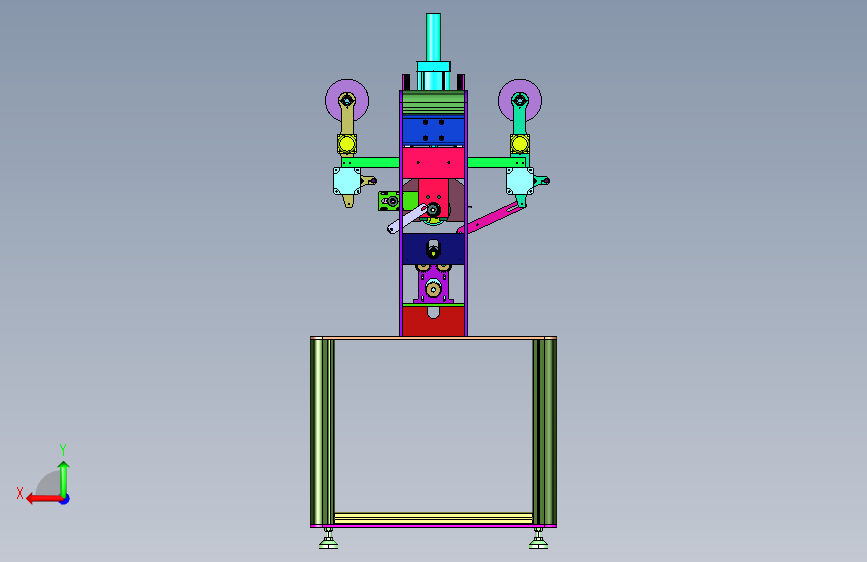Select the teal arm under right reel

click(520, 119)
